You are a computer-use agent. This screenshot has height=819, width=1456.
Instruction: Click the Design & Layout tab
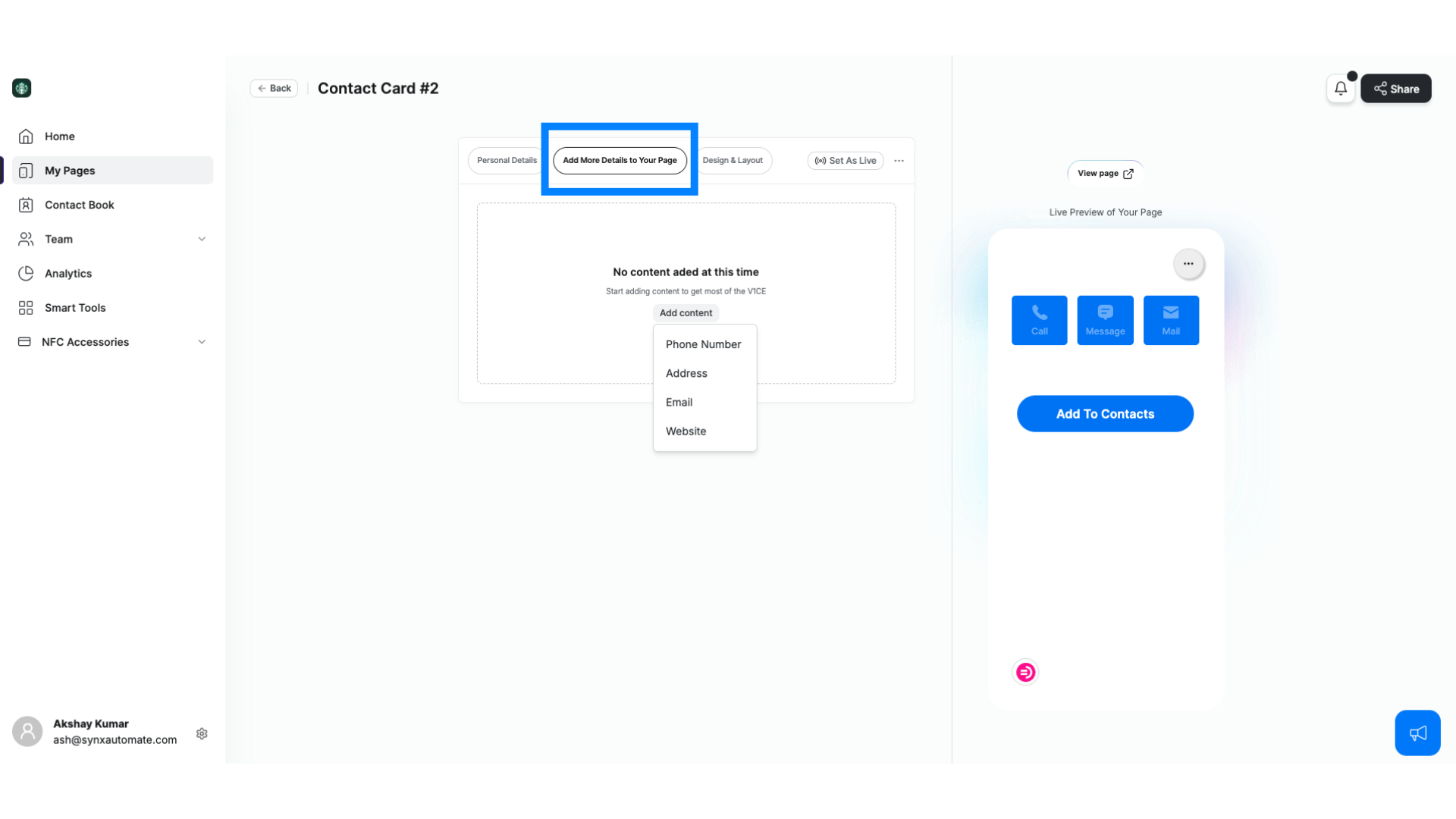click(x=732, y=160)
